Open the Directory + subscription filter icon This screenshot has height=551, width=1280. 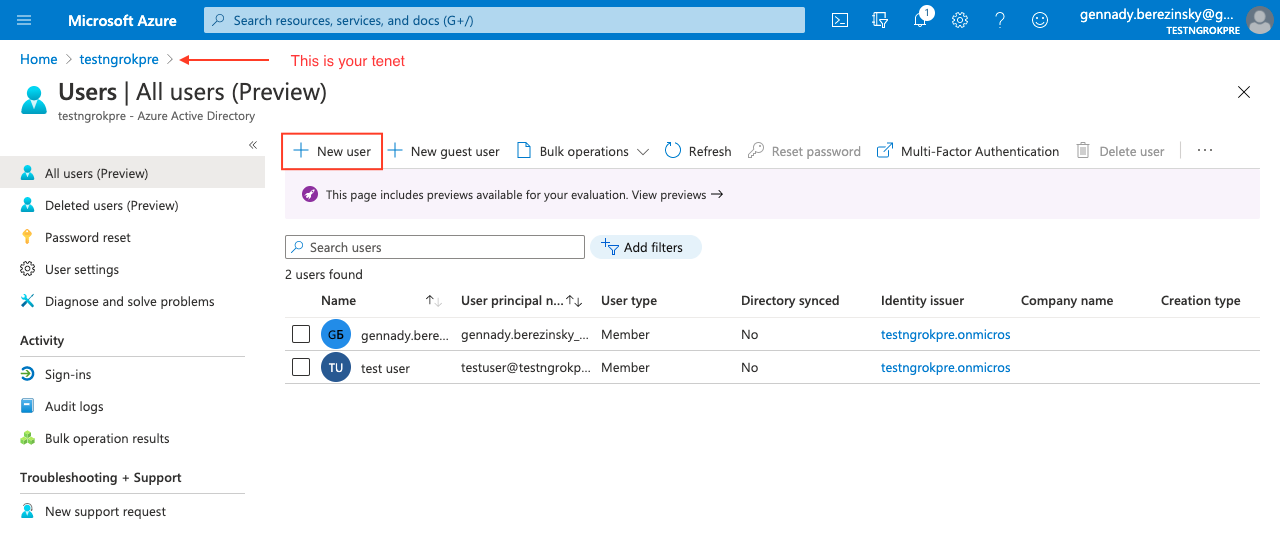coord(880,20)
